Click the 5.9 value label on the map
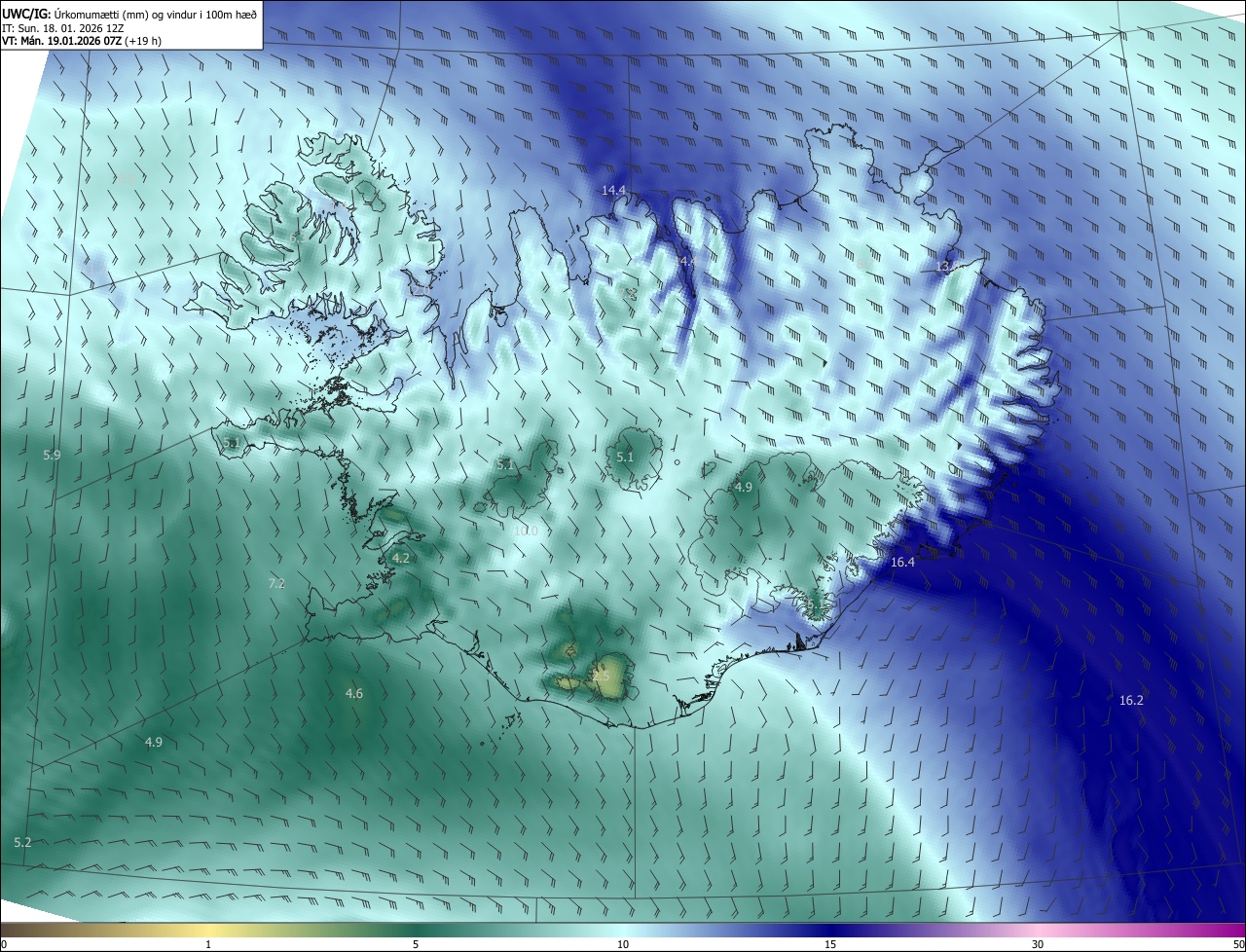This screenshot has height=952, width=1246. point(52,455)
